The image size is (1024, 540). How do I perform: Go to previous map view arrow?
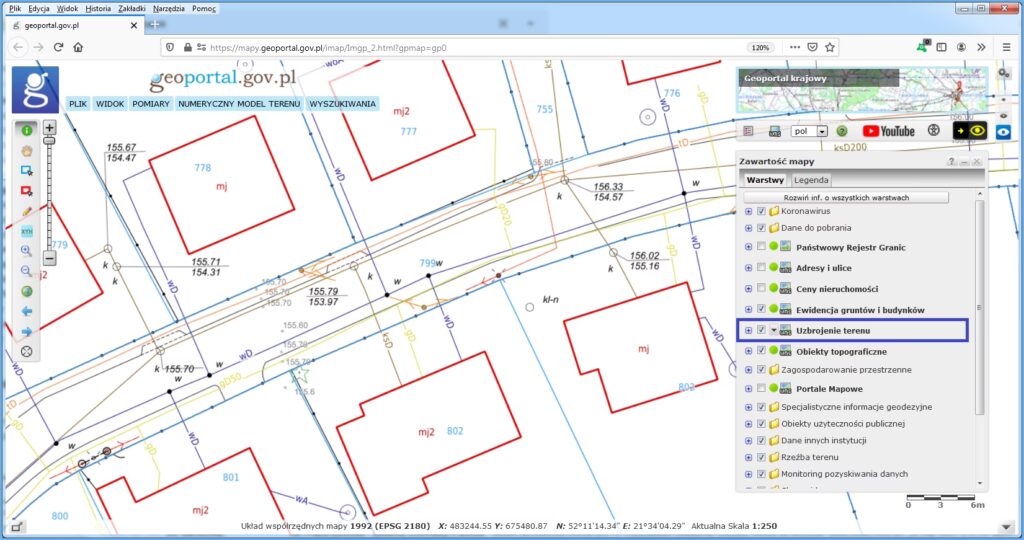click(x=27, y=311)
